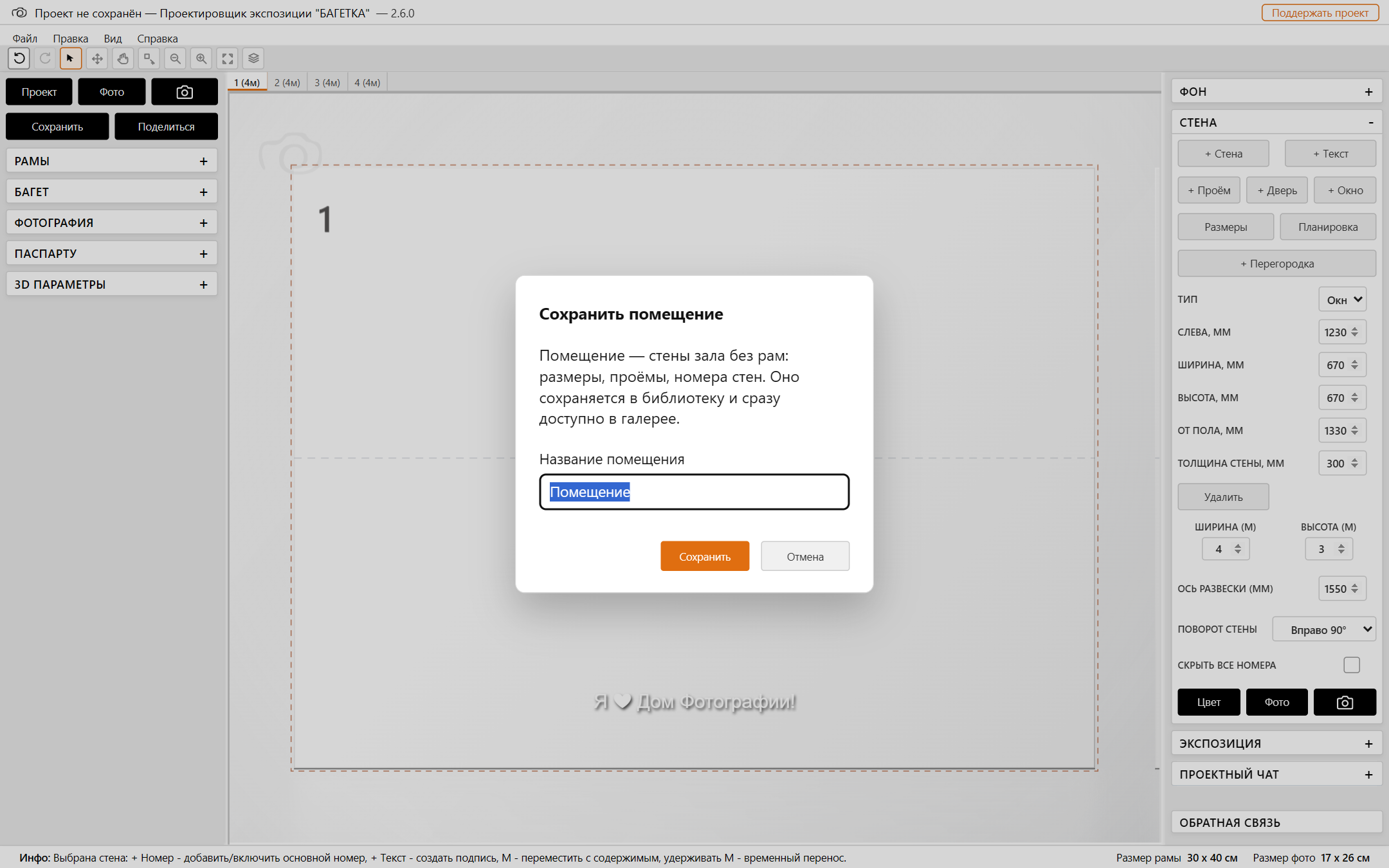Click the + Окно button
This screenshot has height=868, width=1389.
[x=1345, y=190]
